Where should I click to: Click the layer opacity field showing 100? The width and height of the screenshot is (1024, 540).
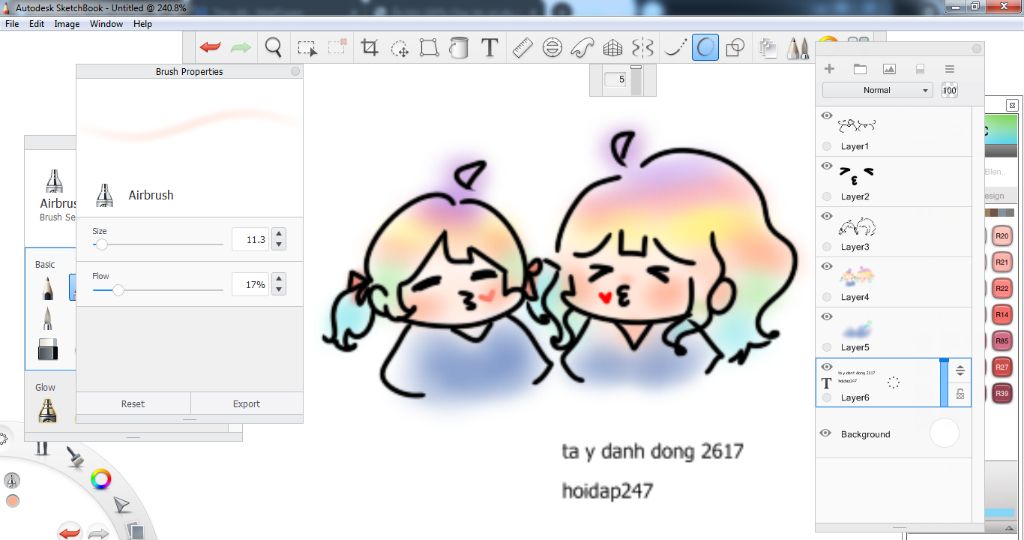pyautogui.click(x=950, y=90)
